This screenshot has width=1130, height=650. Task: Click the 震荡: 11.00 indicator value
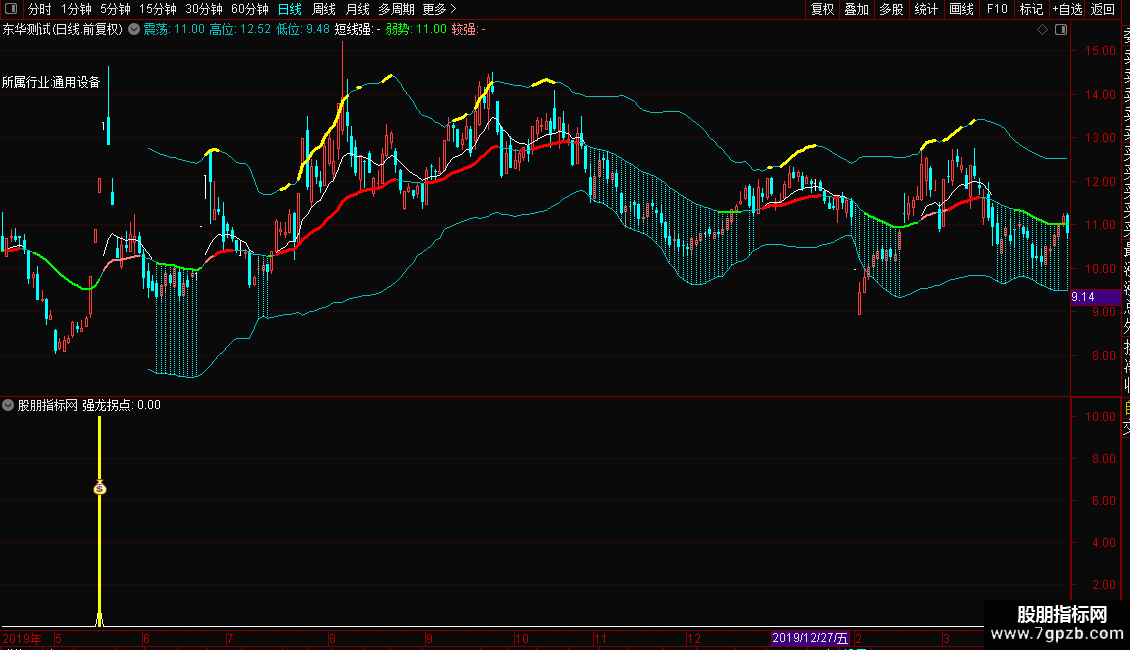click(174, 30)
